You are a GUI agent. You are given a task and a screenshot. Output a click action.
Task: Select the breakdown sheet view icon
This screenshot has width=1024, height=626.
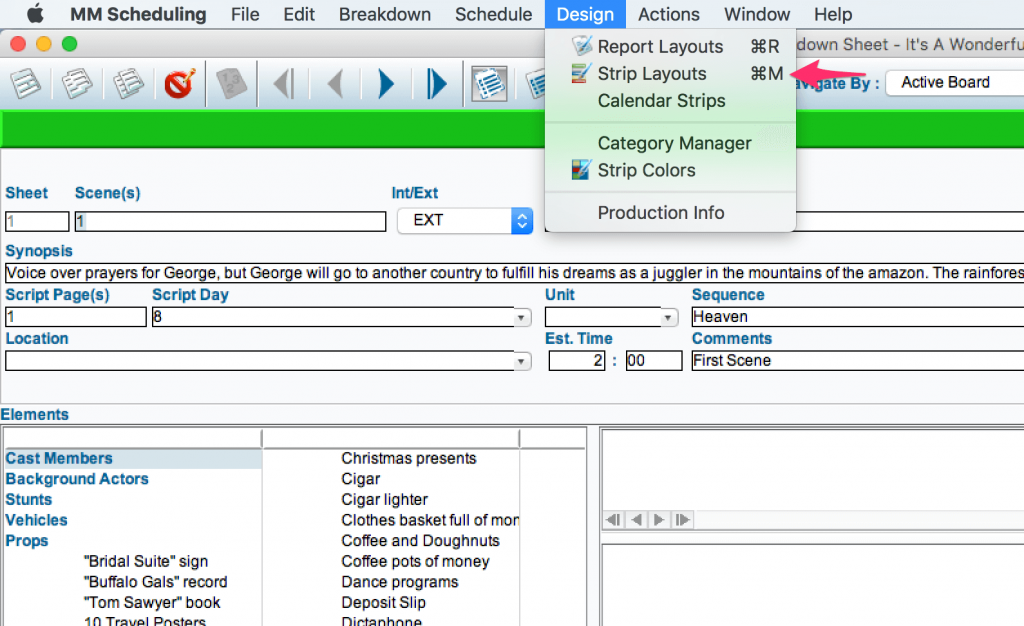pyautogui.click(x=489, y=84)
